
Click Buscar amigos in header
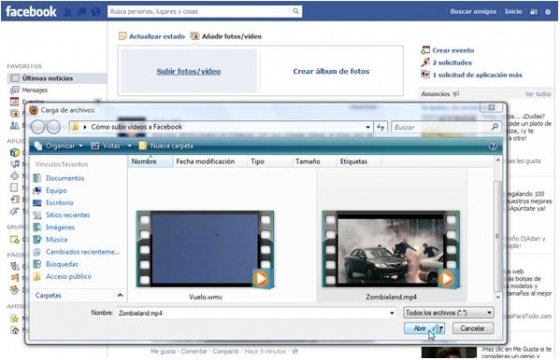point(473,11)
